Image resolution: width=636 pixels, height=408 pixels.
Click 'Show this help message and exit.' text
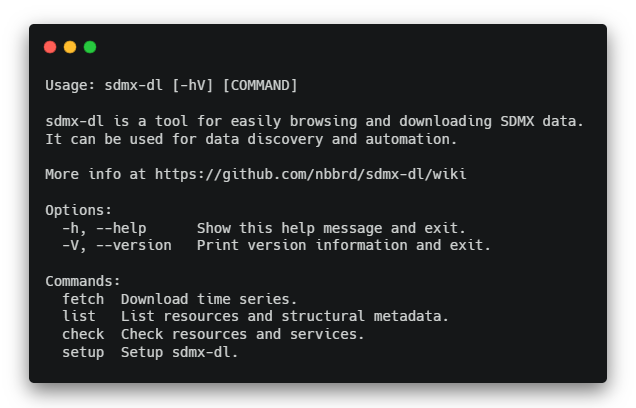(331, 228)
